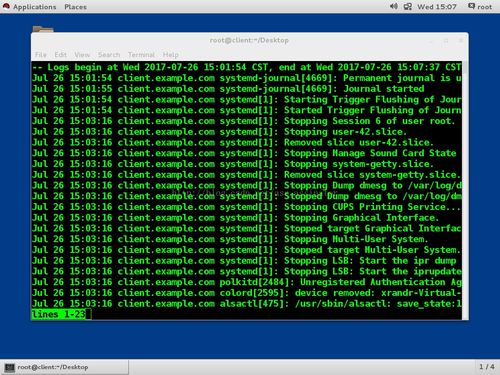The height and width of the screenshot is (375, 500).
Task: Click 'Stopping system-getty.slice.' log line
Action: coord(233,164)
